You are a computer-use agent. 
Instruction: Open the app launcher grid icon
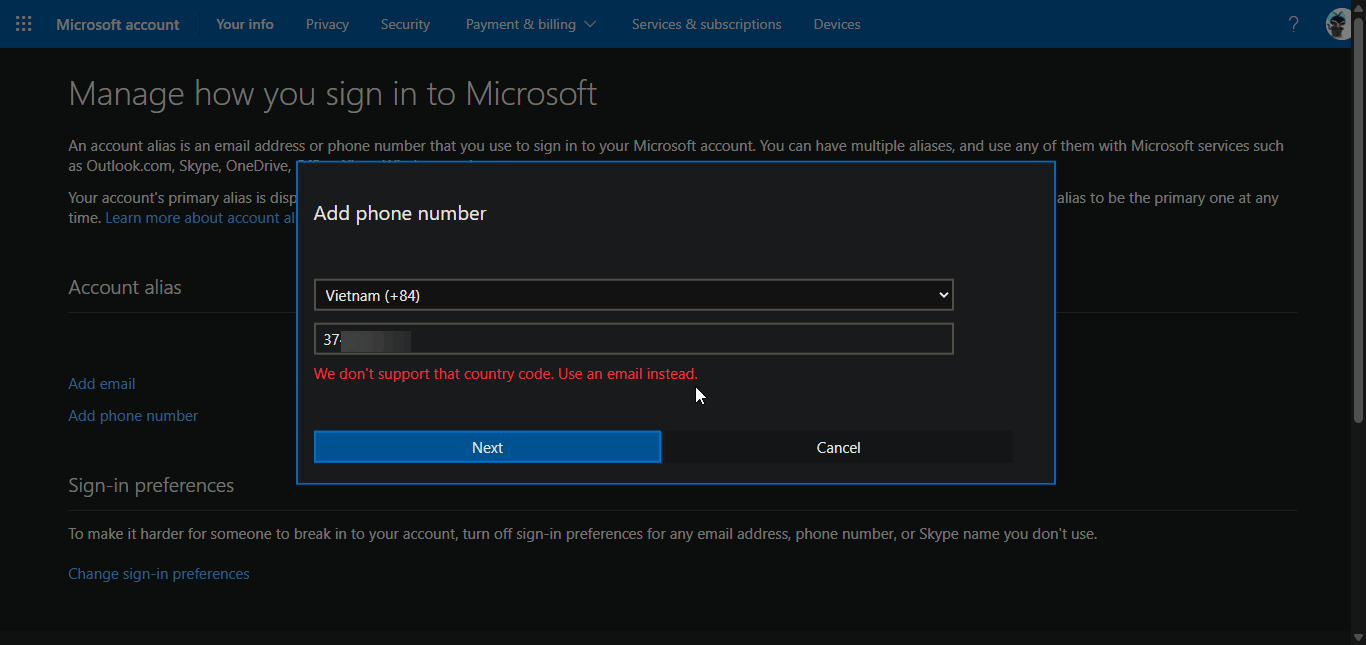click(x=24, y=24)
